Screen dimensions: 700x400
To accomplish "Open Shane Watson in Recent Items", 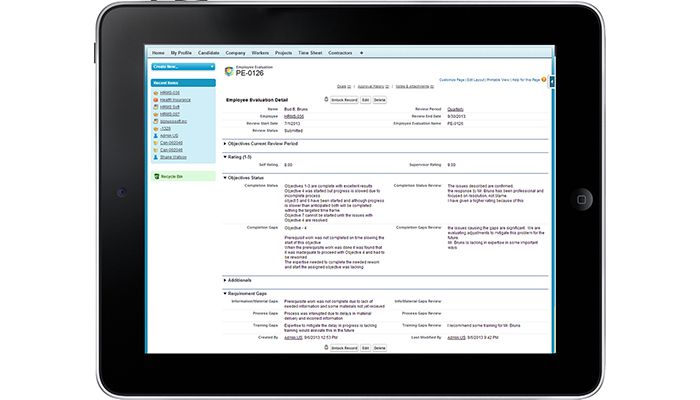I will click(x=173, y=157).
